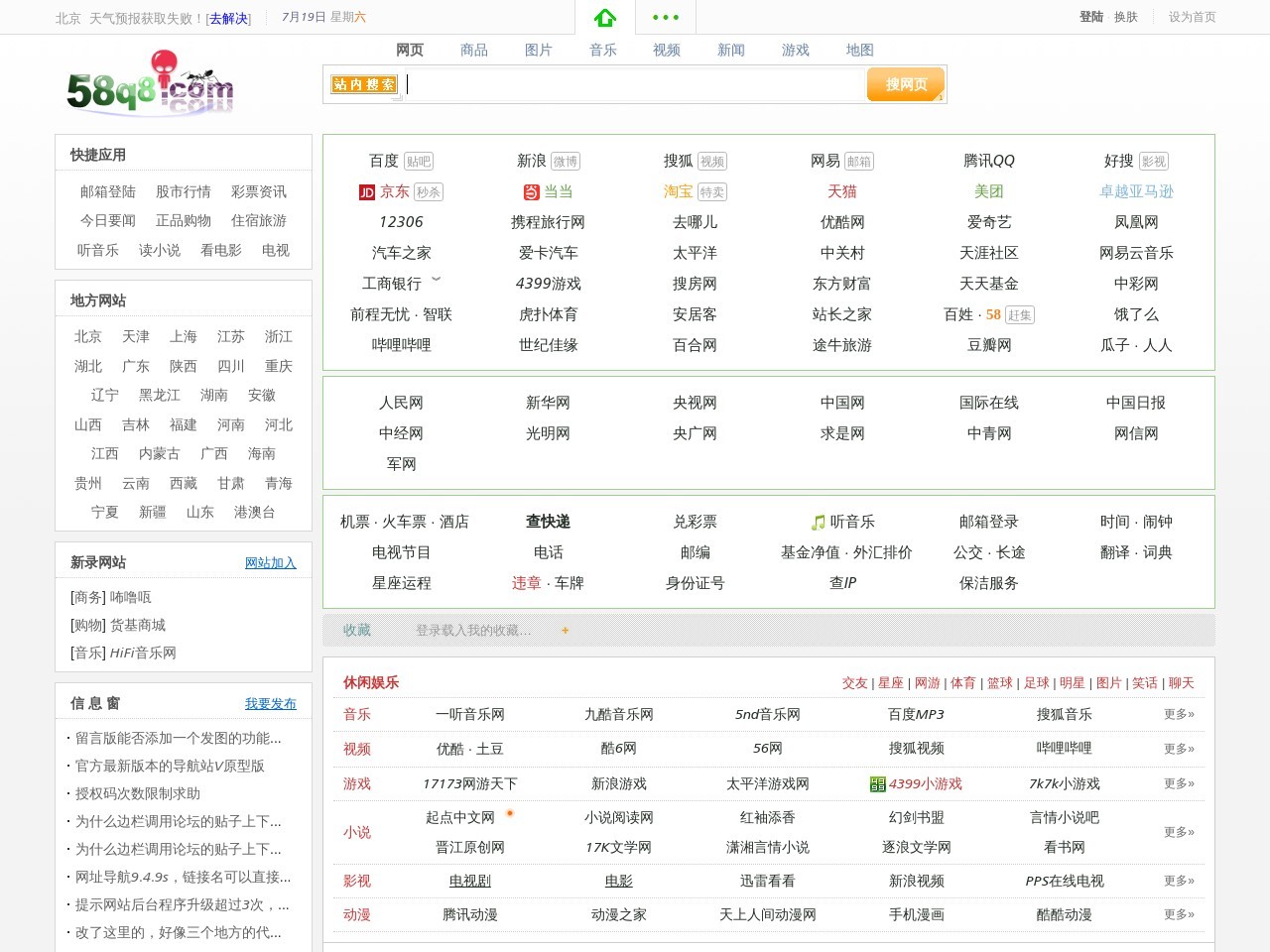
Task: Click the orange plus in the 收藏 bar
Action: [x=565, y=630]
